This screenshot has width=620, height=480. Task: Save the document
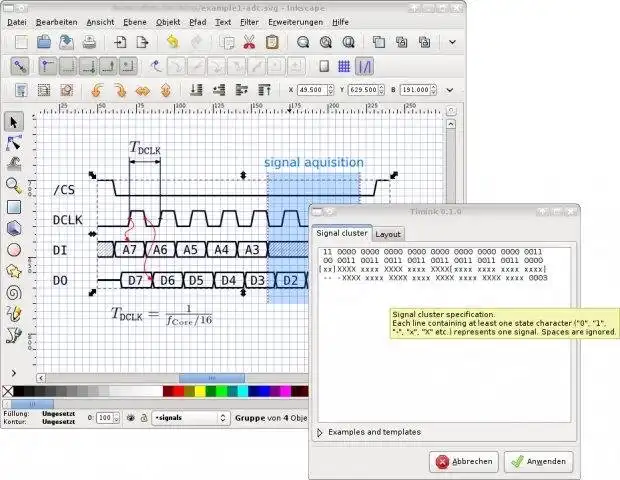coord(66,42)
